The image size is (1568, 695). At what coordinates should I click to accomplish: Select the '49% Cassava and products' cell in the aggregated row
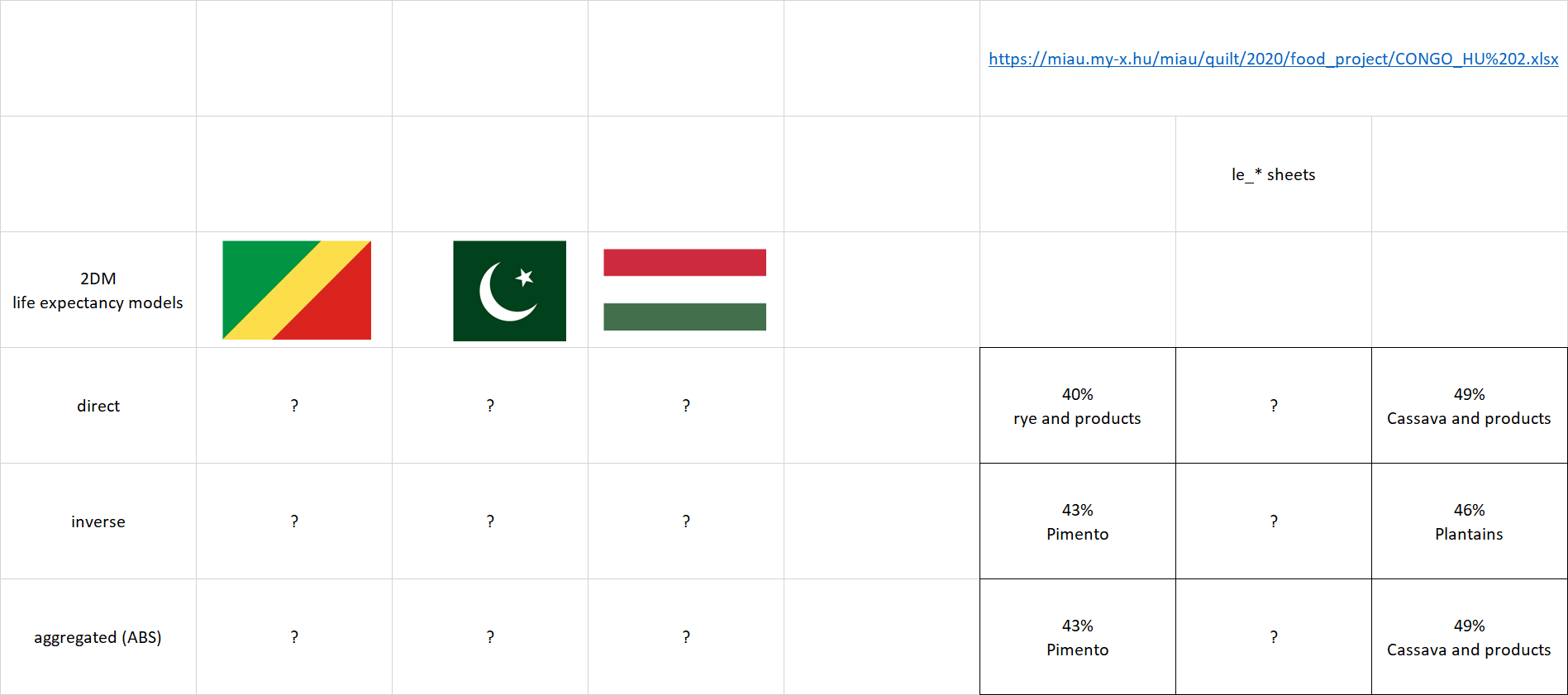point(1469,637)
